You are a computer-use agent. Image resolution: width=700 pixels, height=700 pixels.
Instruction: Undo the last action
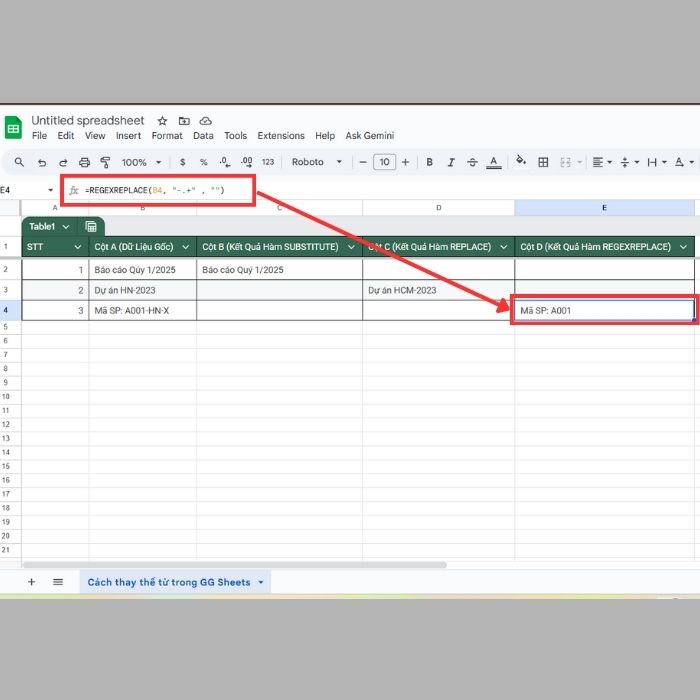(42, 162)
